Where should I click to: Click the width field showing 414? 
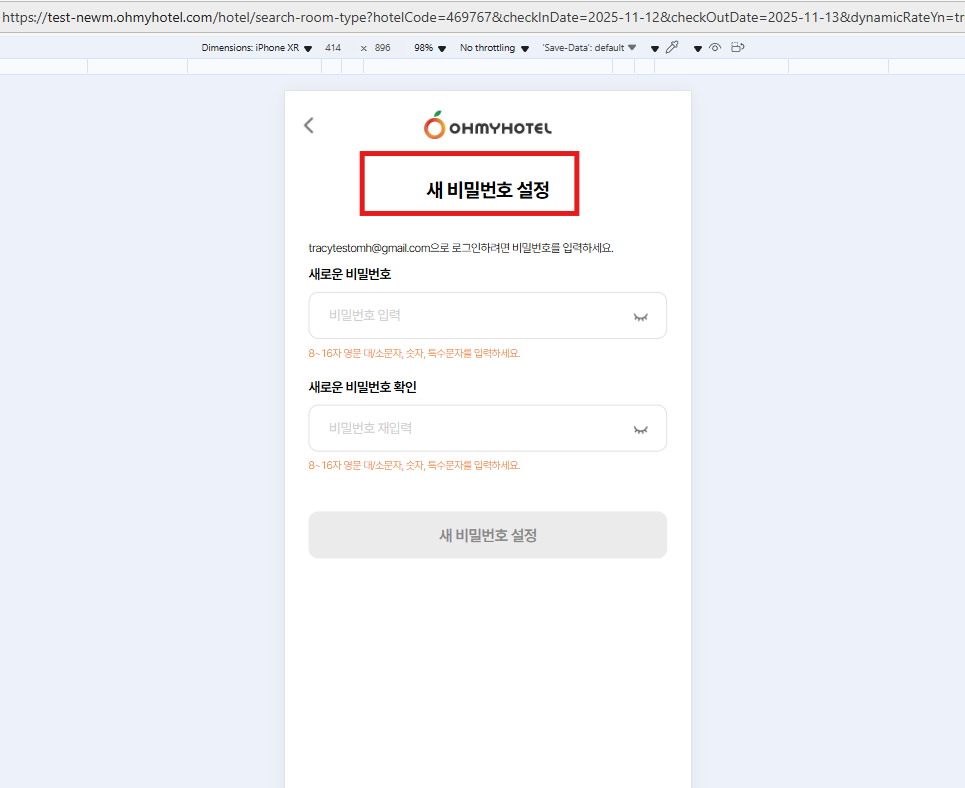[x=333, y=47]
